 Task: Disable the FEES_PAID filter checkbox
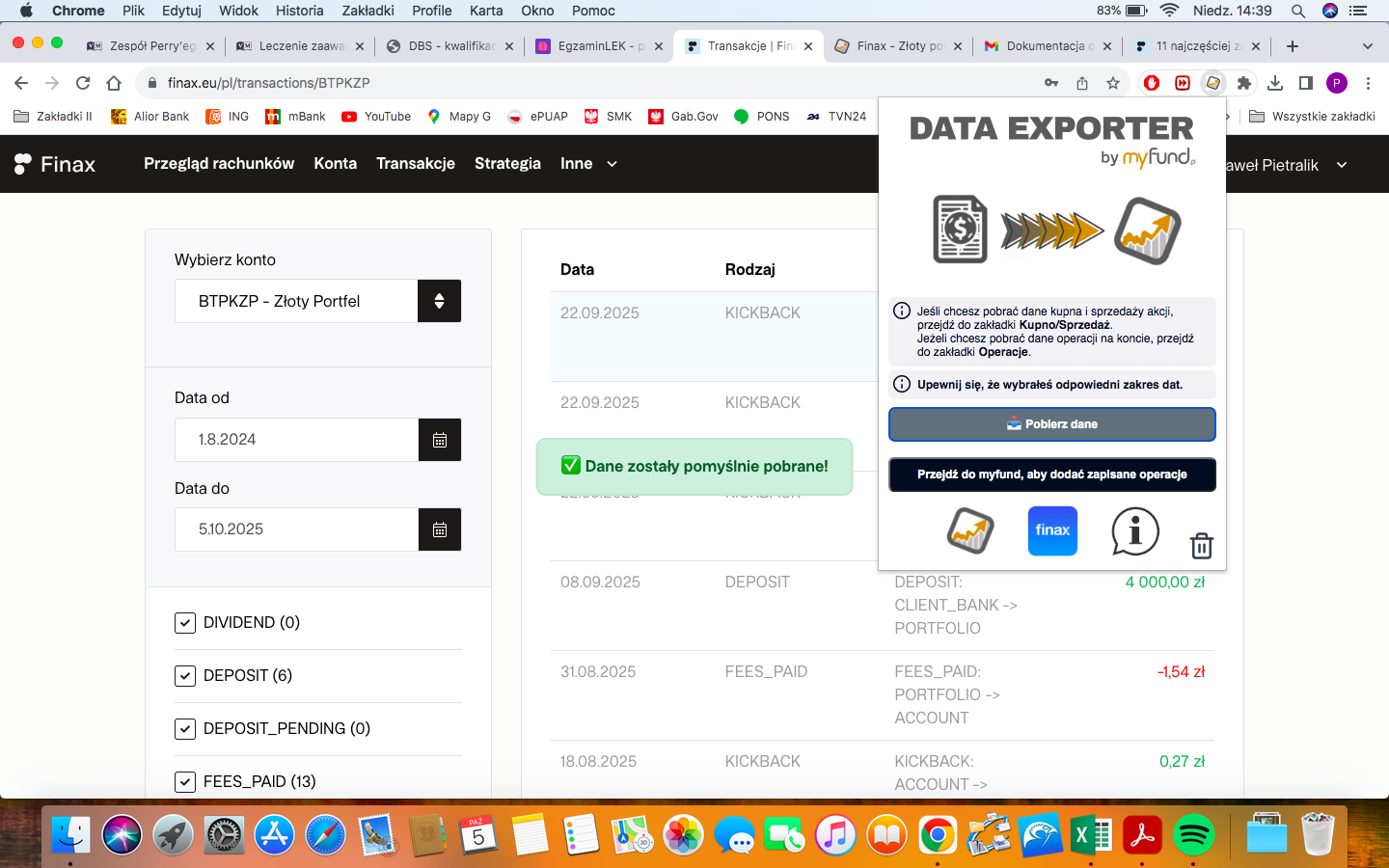pyautogui.click(x=185, y=782)
